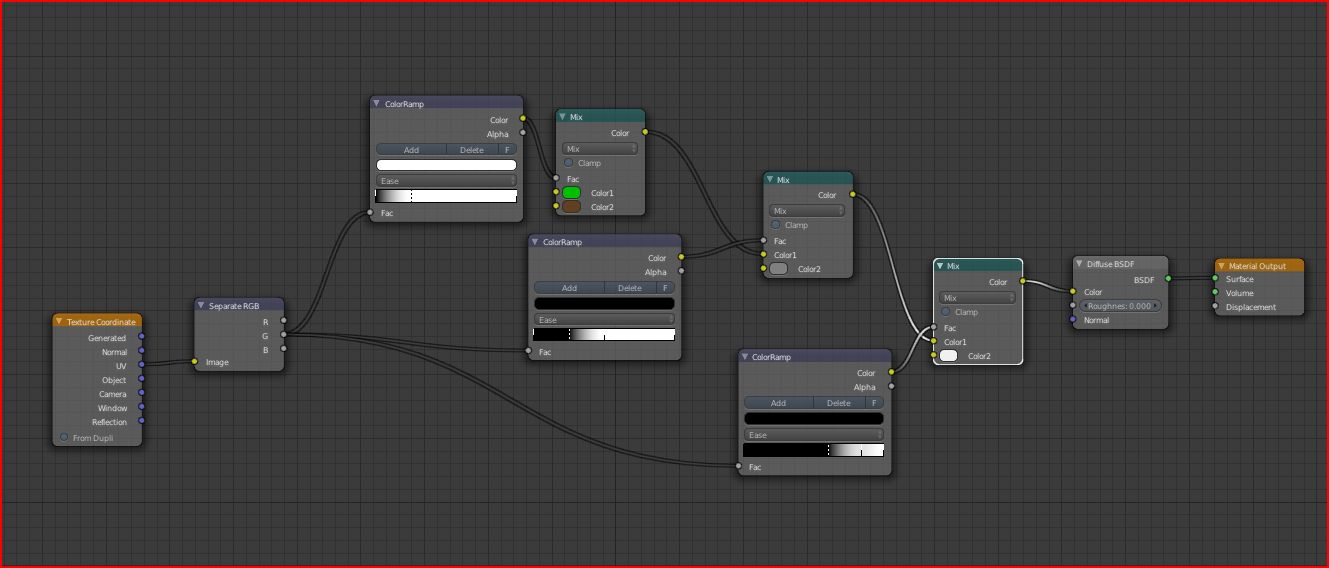Viewport: 1329px width, 568px height.
Task: Open the brown Color2 swatch
Action: [x=572, y=207]
